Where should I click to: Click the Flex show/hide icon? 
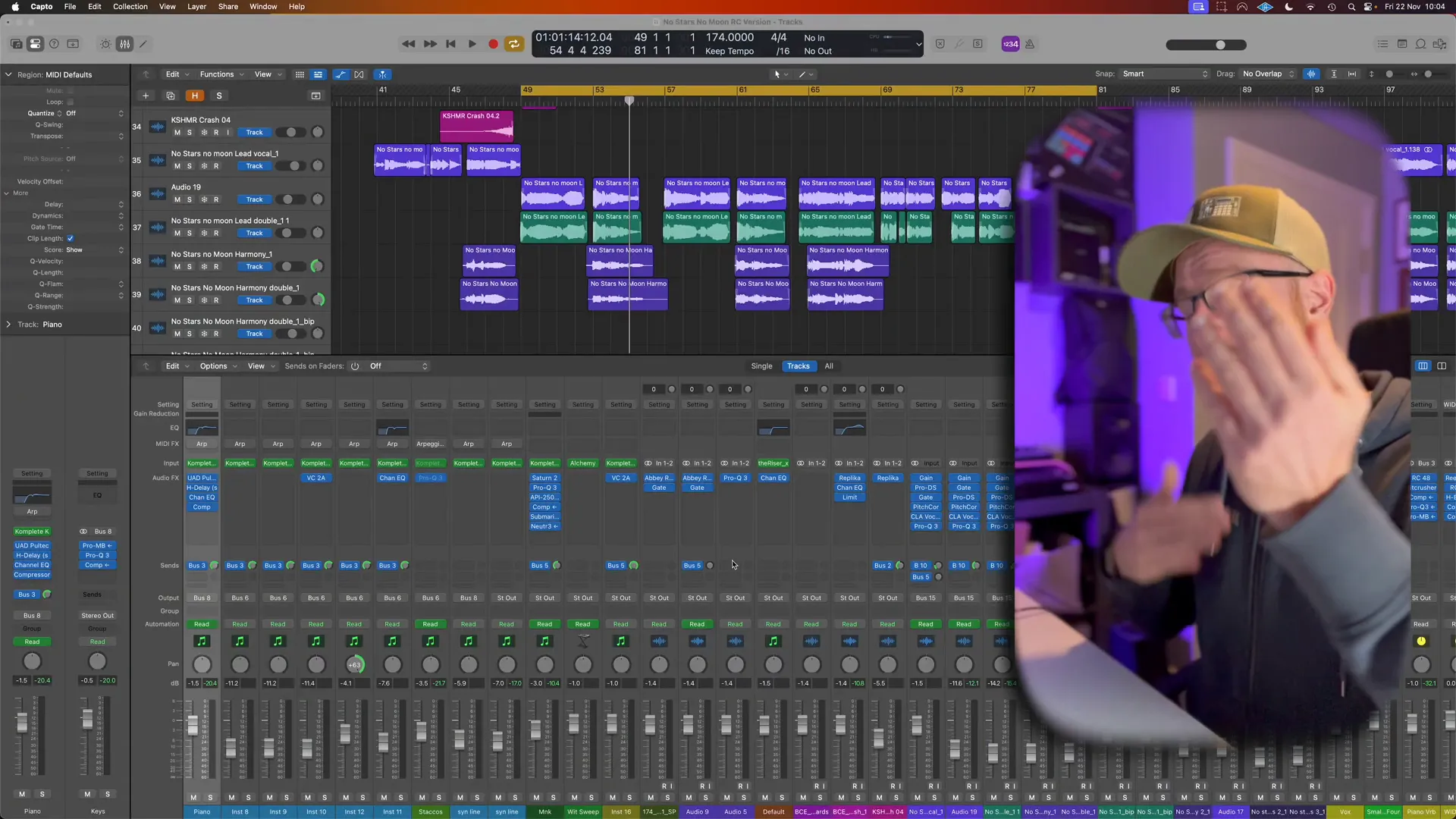pos(359,74)
